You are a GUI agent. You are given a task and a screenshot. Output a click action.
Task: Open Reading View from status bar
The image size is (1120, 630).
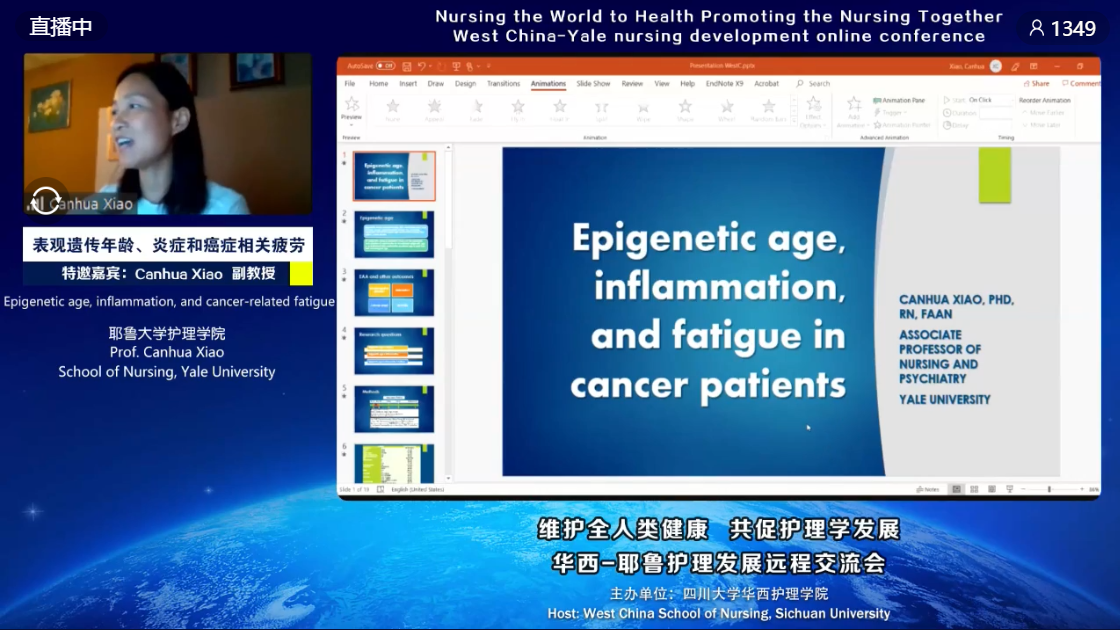pos(991,489)
